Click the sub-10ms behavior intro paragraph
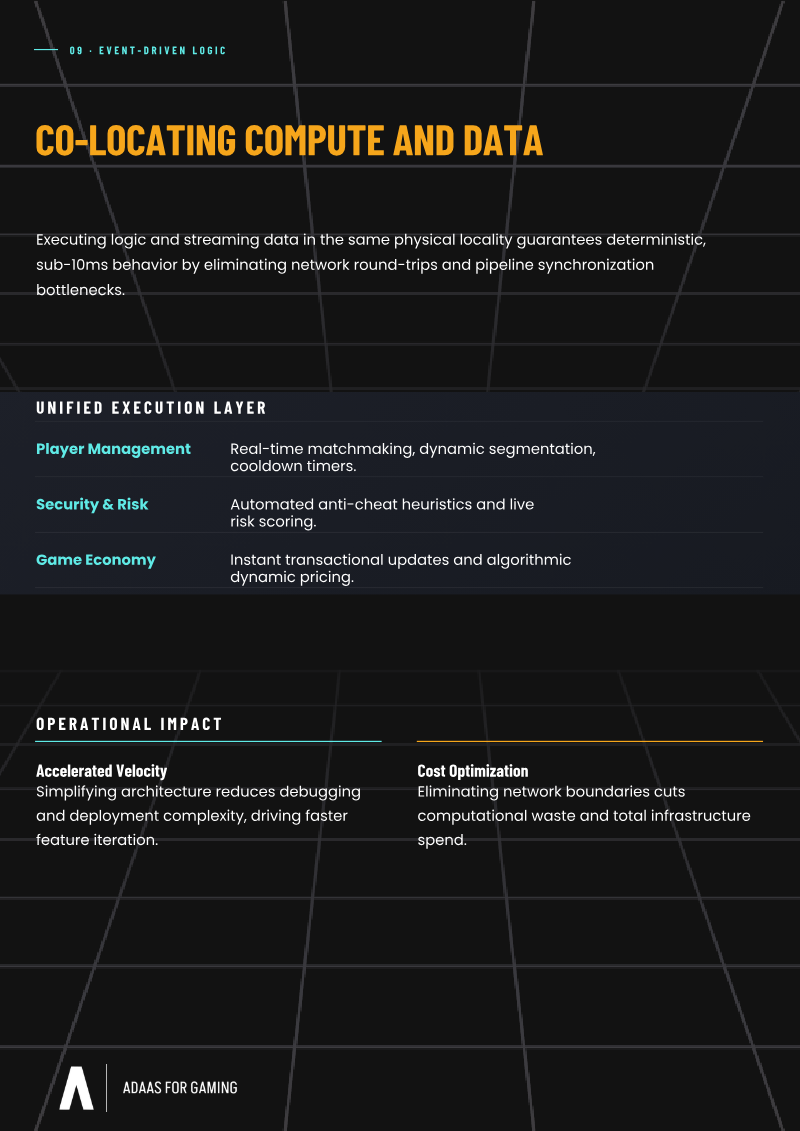 pyautogui.click(x=371, y=265)
